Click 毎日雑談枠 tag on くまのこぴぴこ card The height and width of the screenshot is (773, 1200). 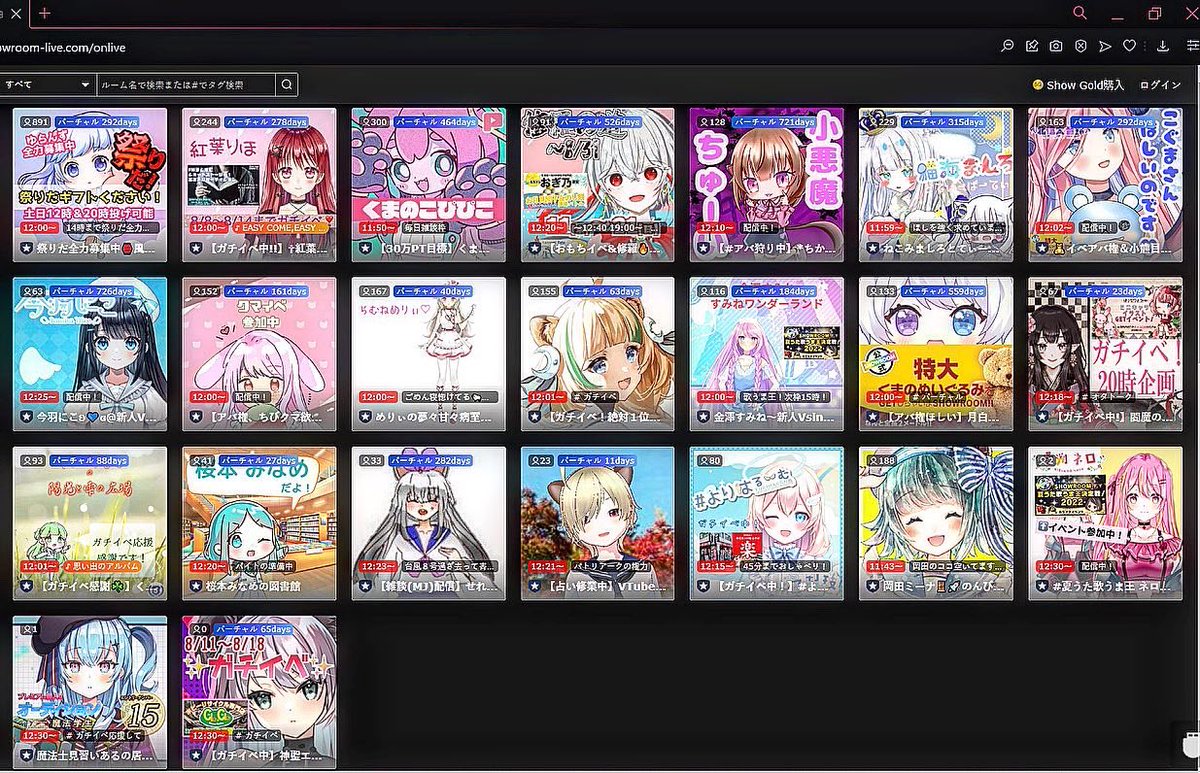point(425,228)
